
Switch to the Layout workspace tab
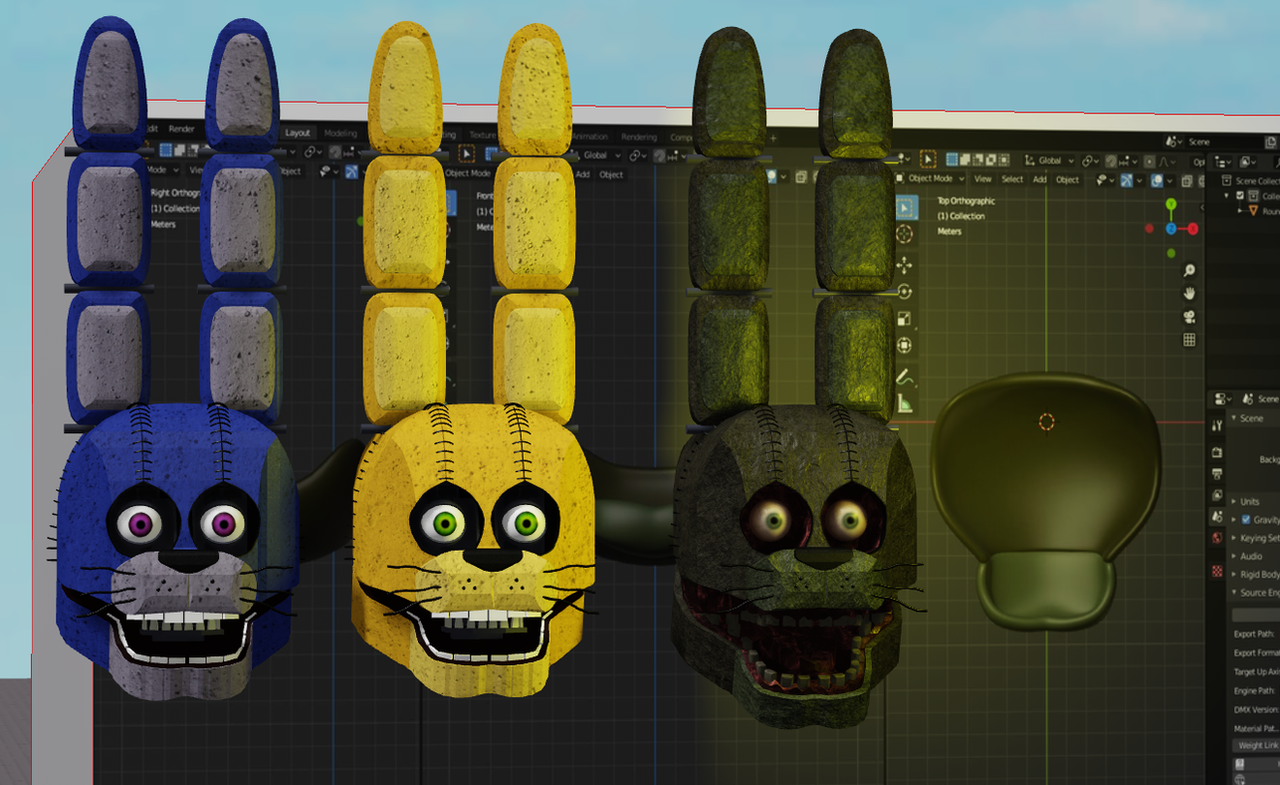point(298,133)
